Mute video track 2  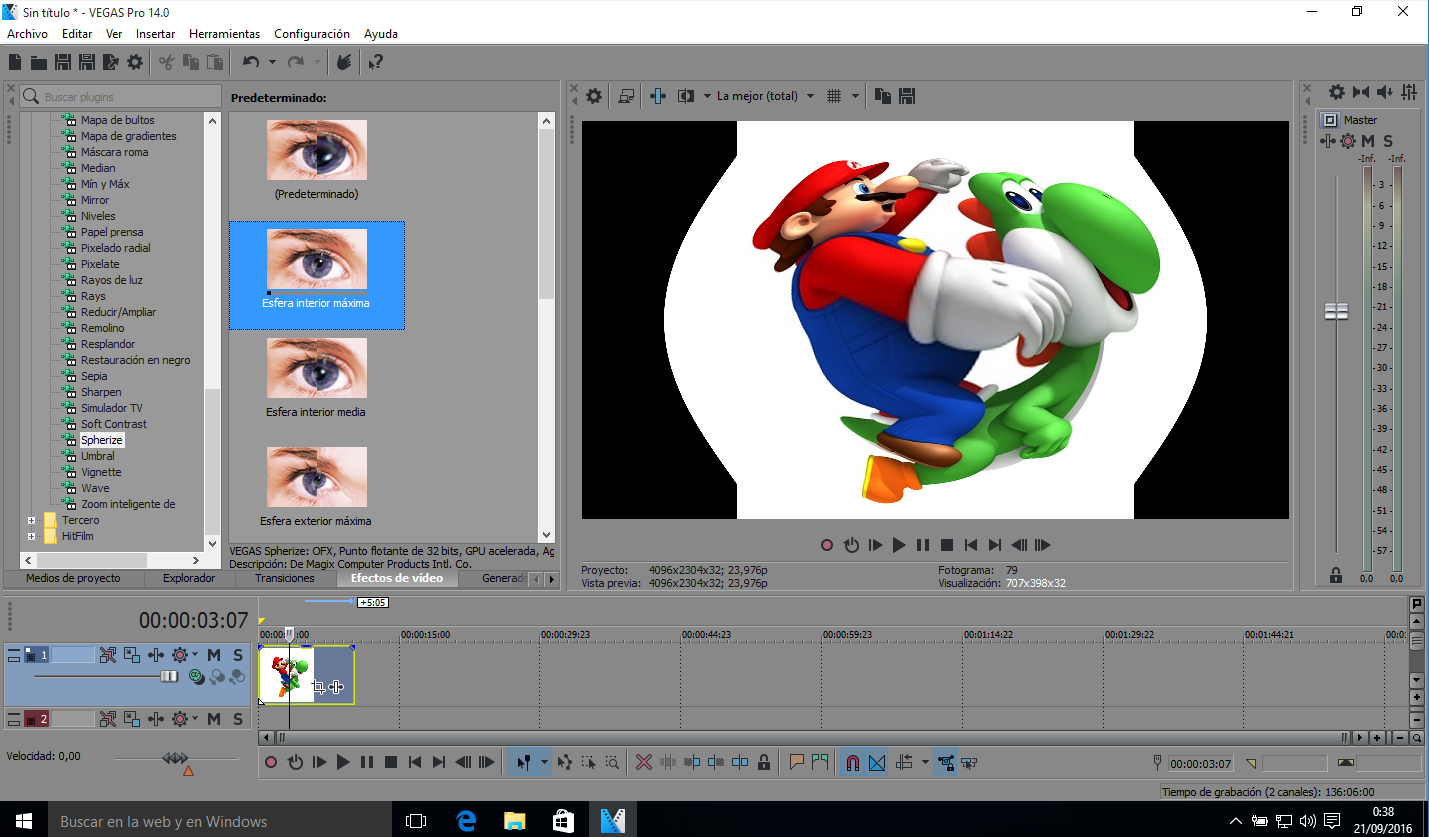tap(214, 718)
